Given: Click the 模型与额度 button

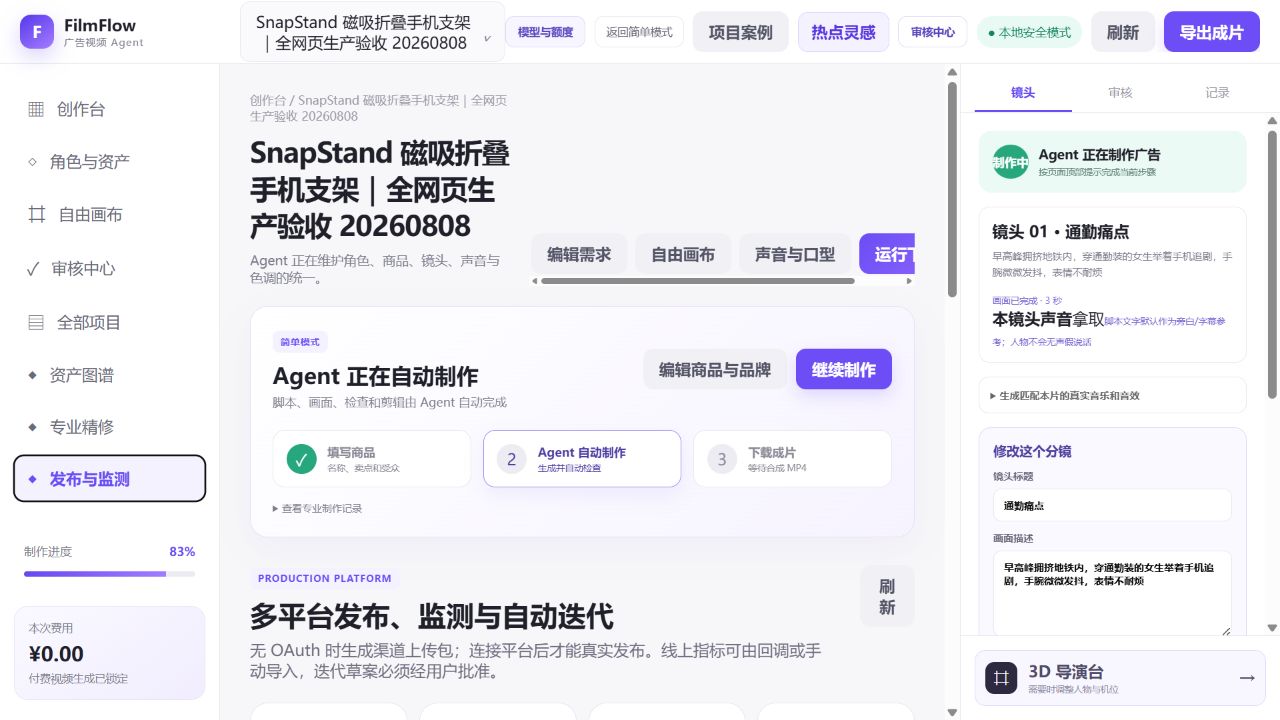Looking at the screenshot, I should 545,32.
